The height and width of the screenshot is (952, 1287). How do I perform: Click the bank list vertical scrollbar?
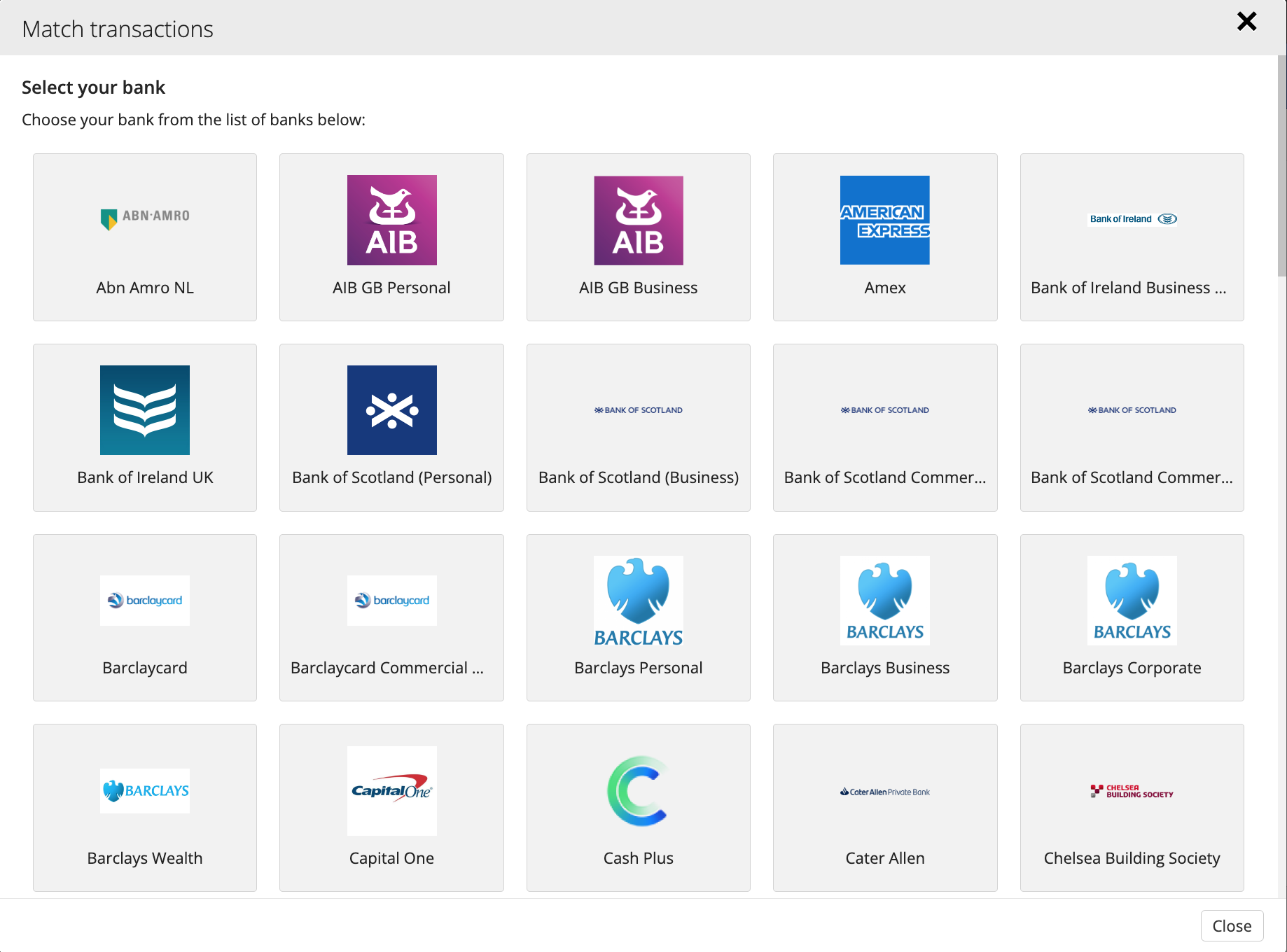pos(1282,167)
